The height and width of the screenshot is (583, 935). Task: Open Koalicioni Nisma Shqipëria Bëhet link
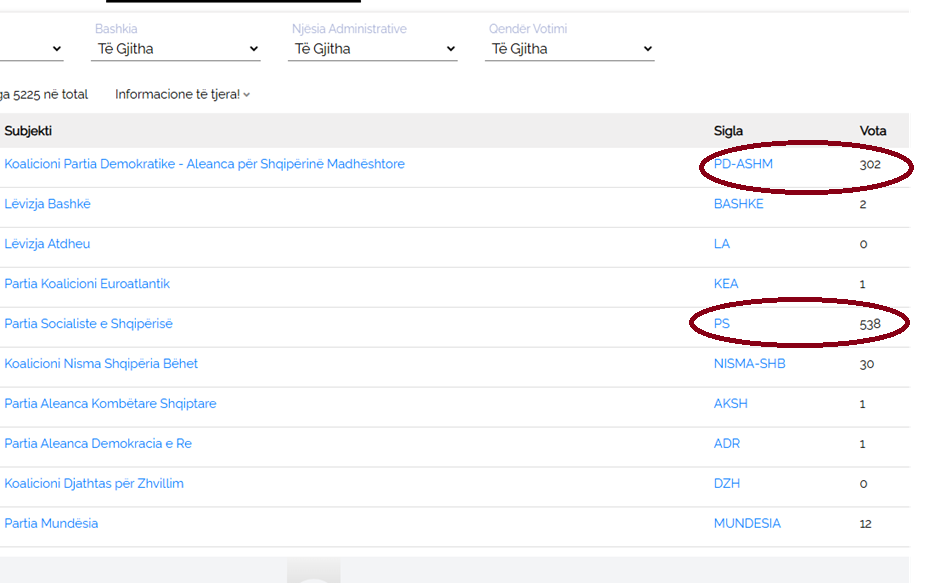tap(101, 364)
